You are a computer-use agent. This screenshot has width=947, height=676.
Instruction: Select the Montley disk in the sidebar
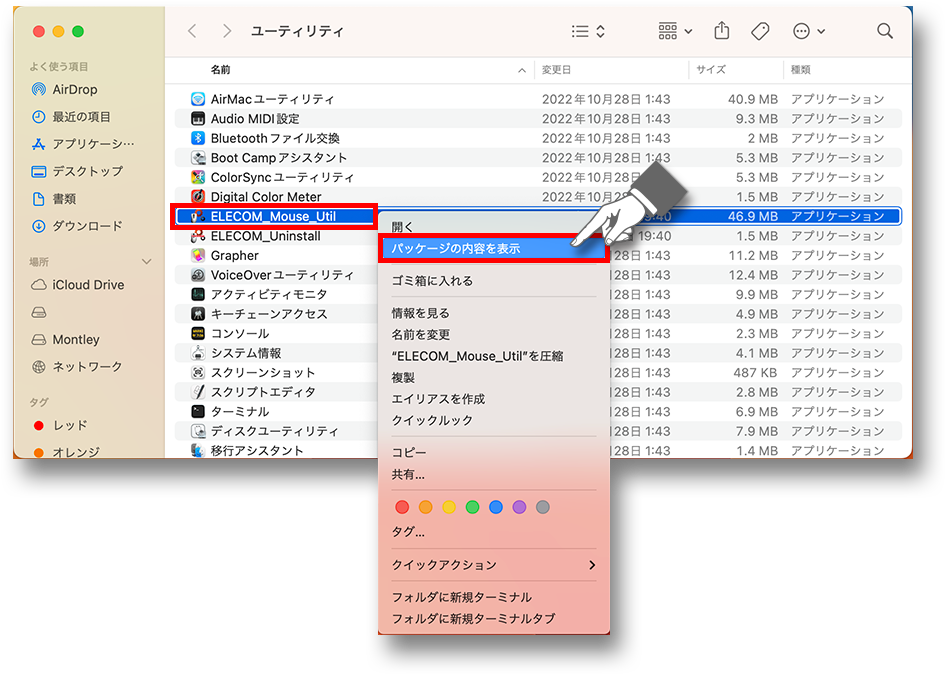[65, 340]
